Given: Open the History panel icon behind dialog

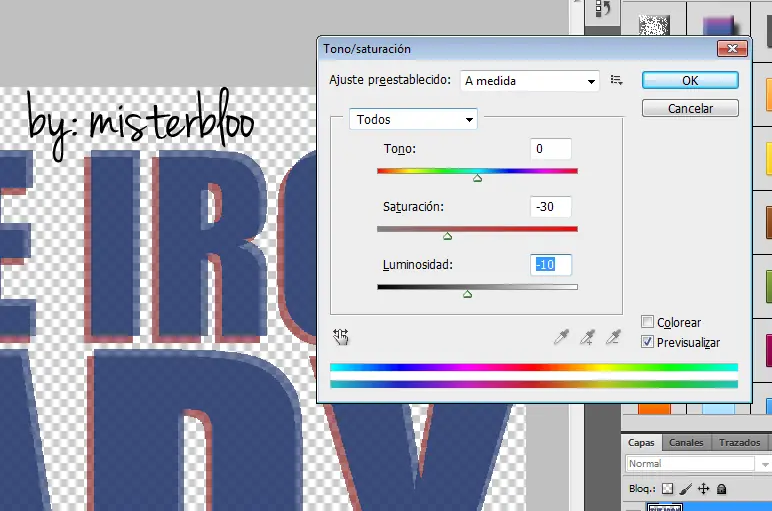Looking at the screenshot, I should point(603,8).
